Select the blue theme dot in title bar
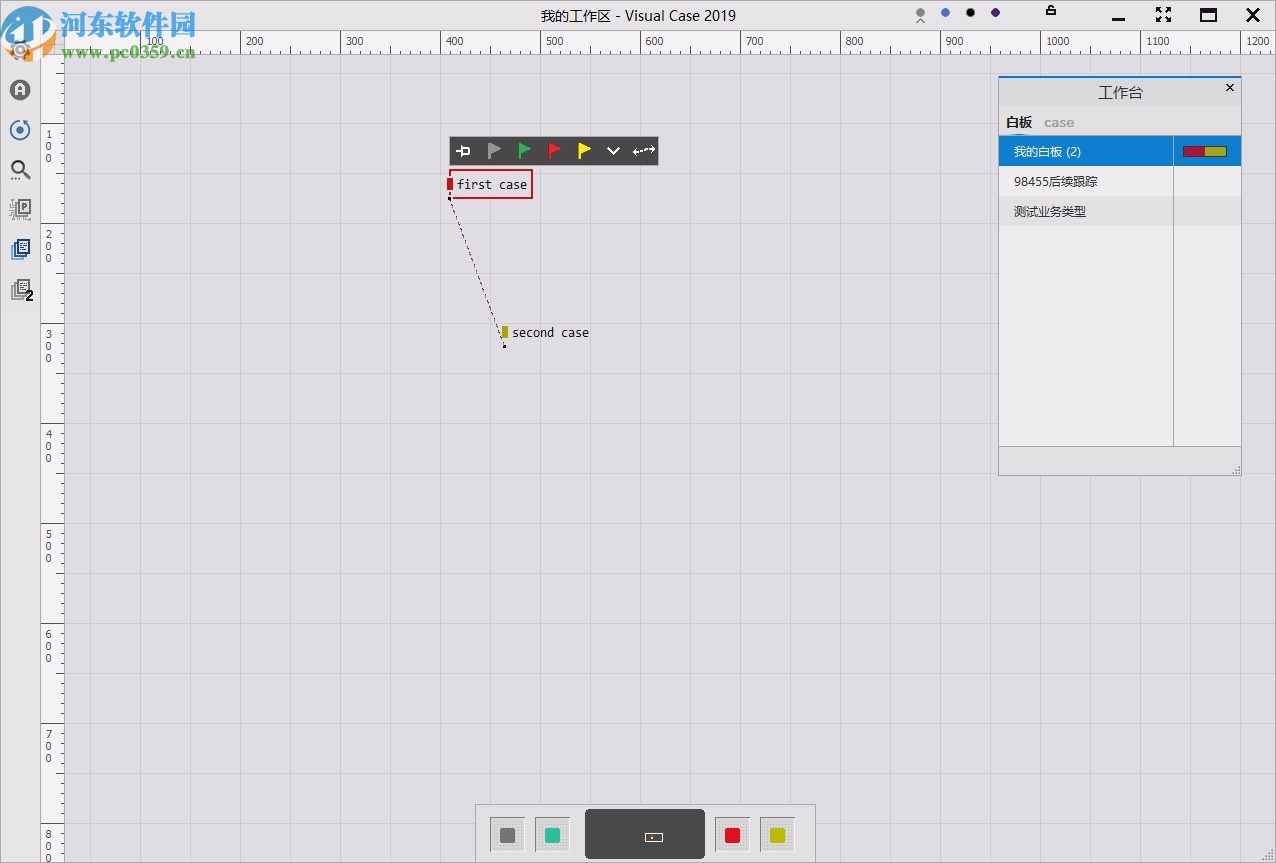The height and width of the screenshot is (863, 1276). 945,13
